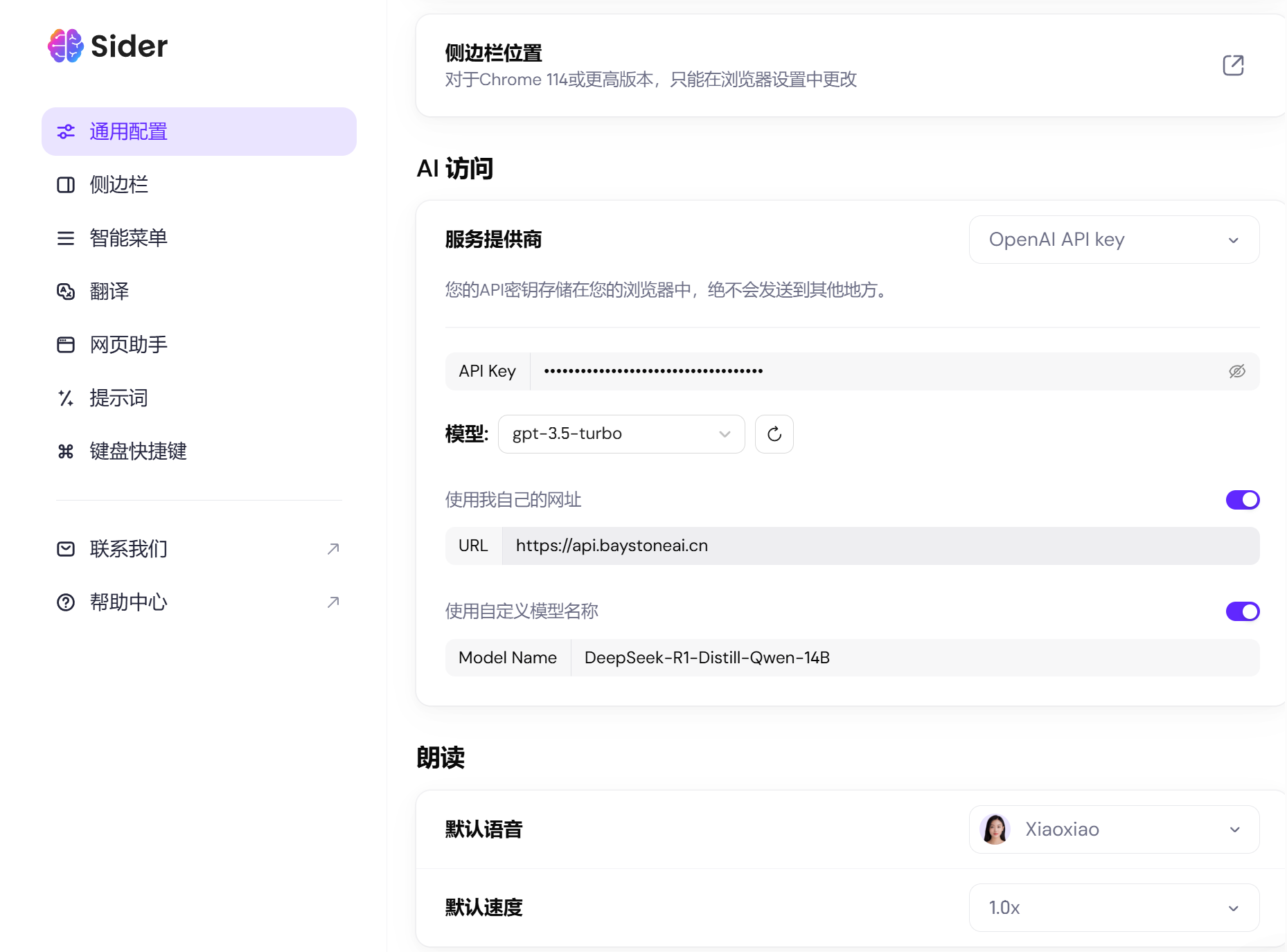Open the 智能菜单 settings page
The height and width of the screenshot is (952, 1287).
tap(199, 238)
